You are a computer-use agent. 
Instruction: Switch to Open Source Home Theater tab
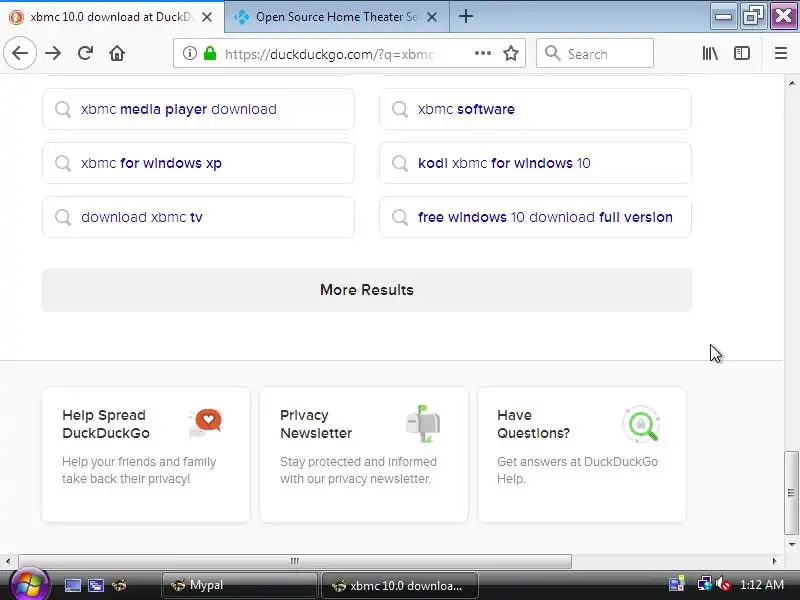click(337, 17)
